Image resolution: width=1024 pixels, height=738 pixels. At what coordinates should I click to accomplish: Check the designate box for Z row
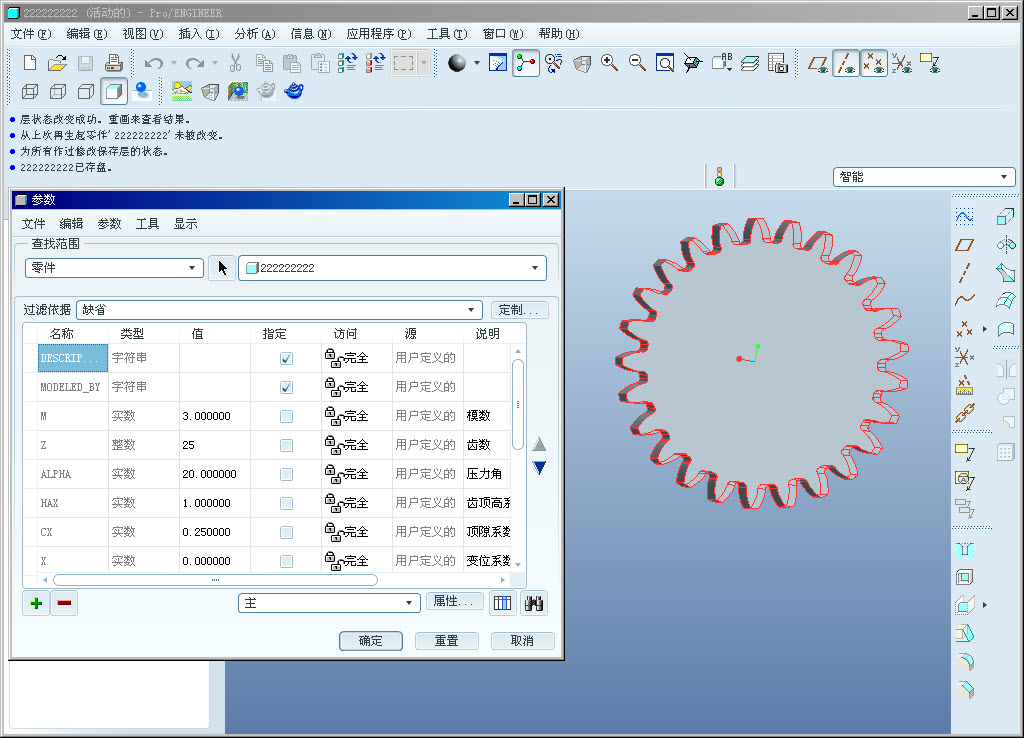[x=286, y=445]
